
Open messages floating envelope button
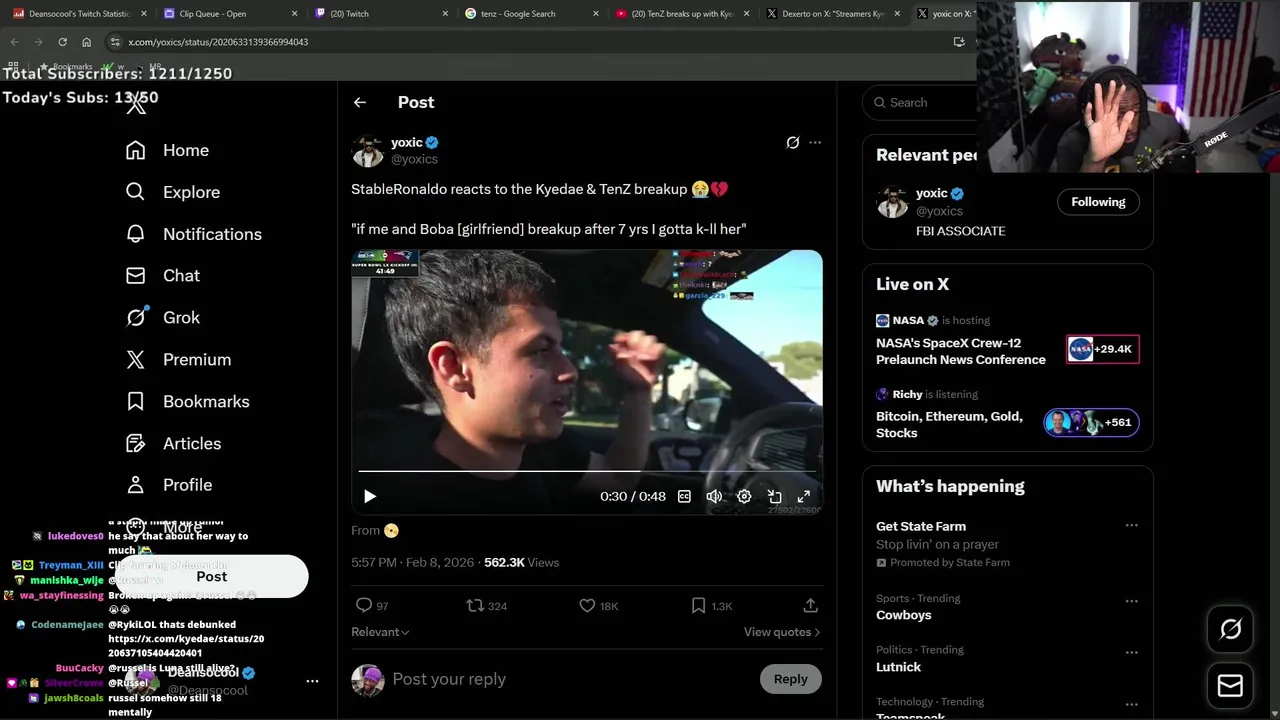pyautogui.click(x=1230, y=686)
